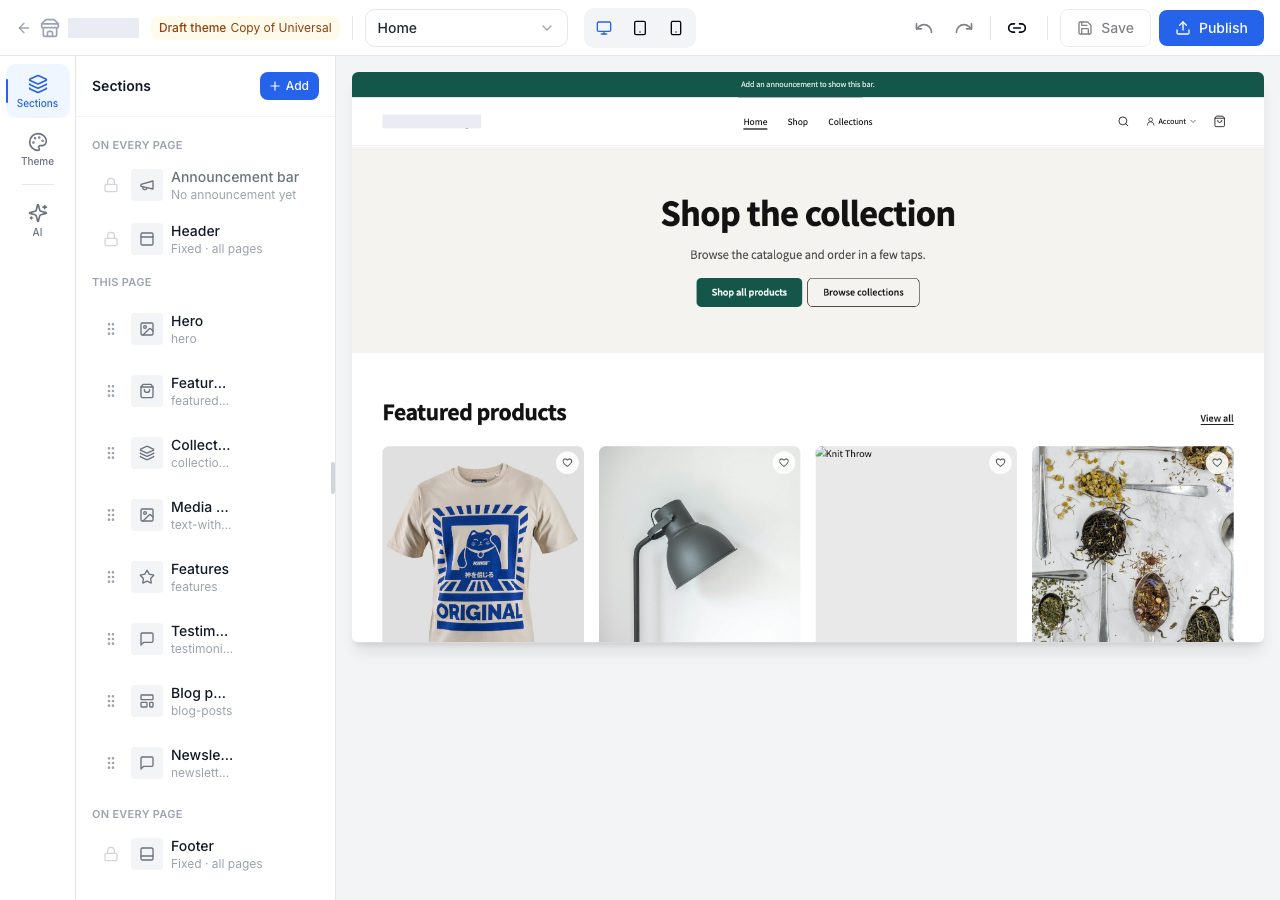This screenshot has height=900, width=1280.
Task: Click Shop in preview navigation
Action: [797, 122]
